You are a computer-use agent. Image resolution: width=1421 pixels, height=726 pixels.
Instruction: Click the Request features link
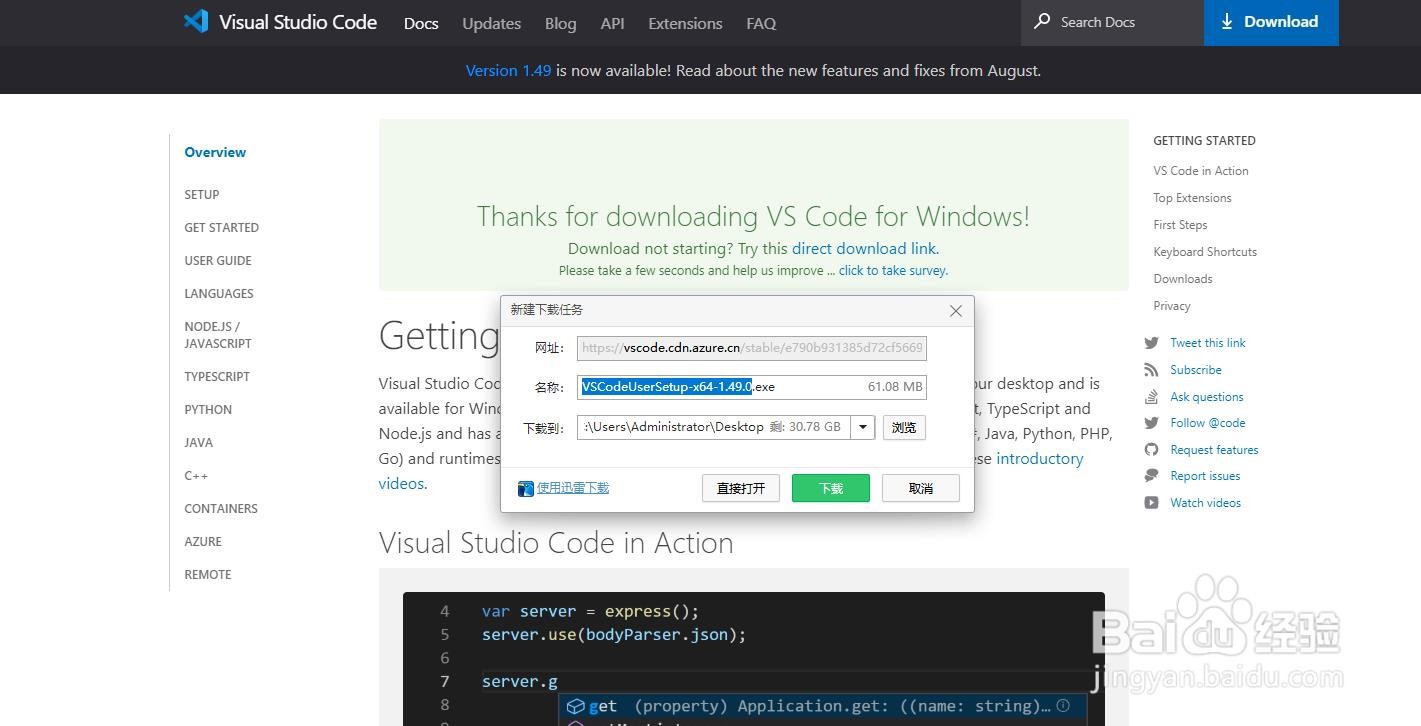coord(1214,450)
